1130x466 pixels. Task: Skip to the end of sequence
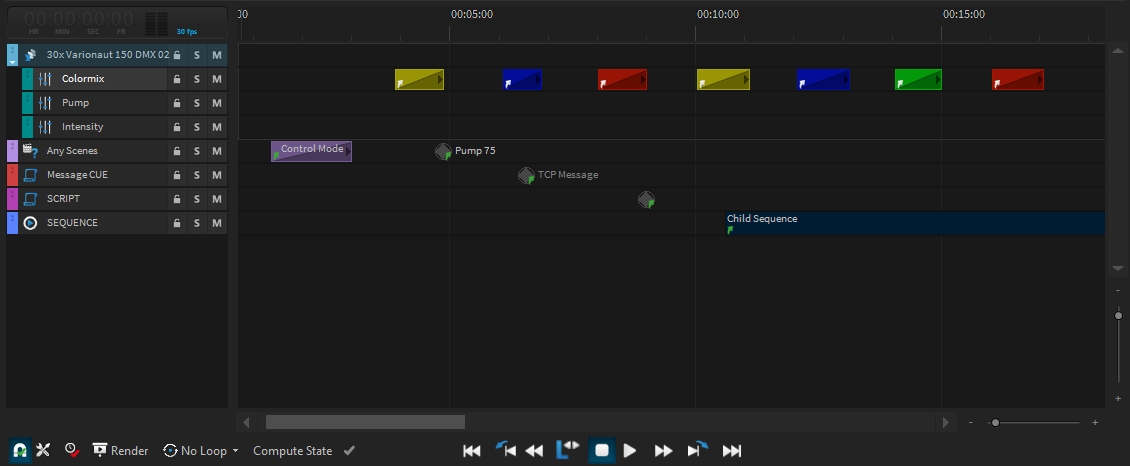[x=731, y=451]
